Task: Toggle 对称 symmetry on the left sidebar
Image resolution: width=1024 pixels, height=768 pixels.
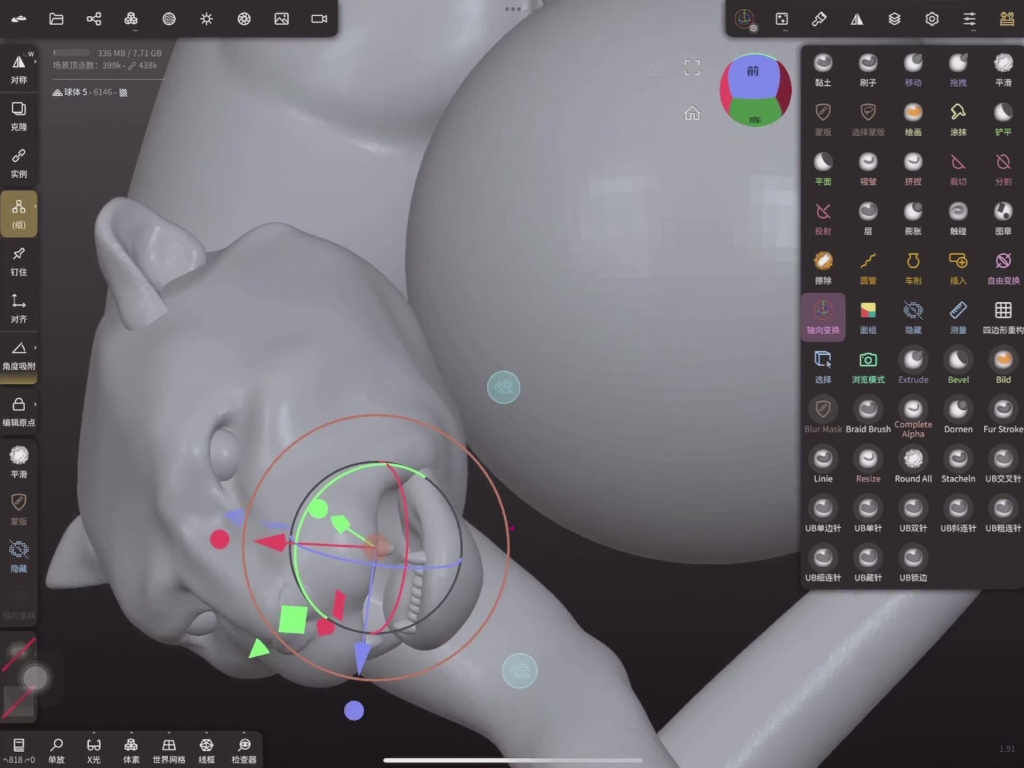Action: [19, 68]
